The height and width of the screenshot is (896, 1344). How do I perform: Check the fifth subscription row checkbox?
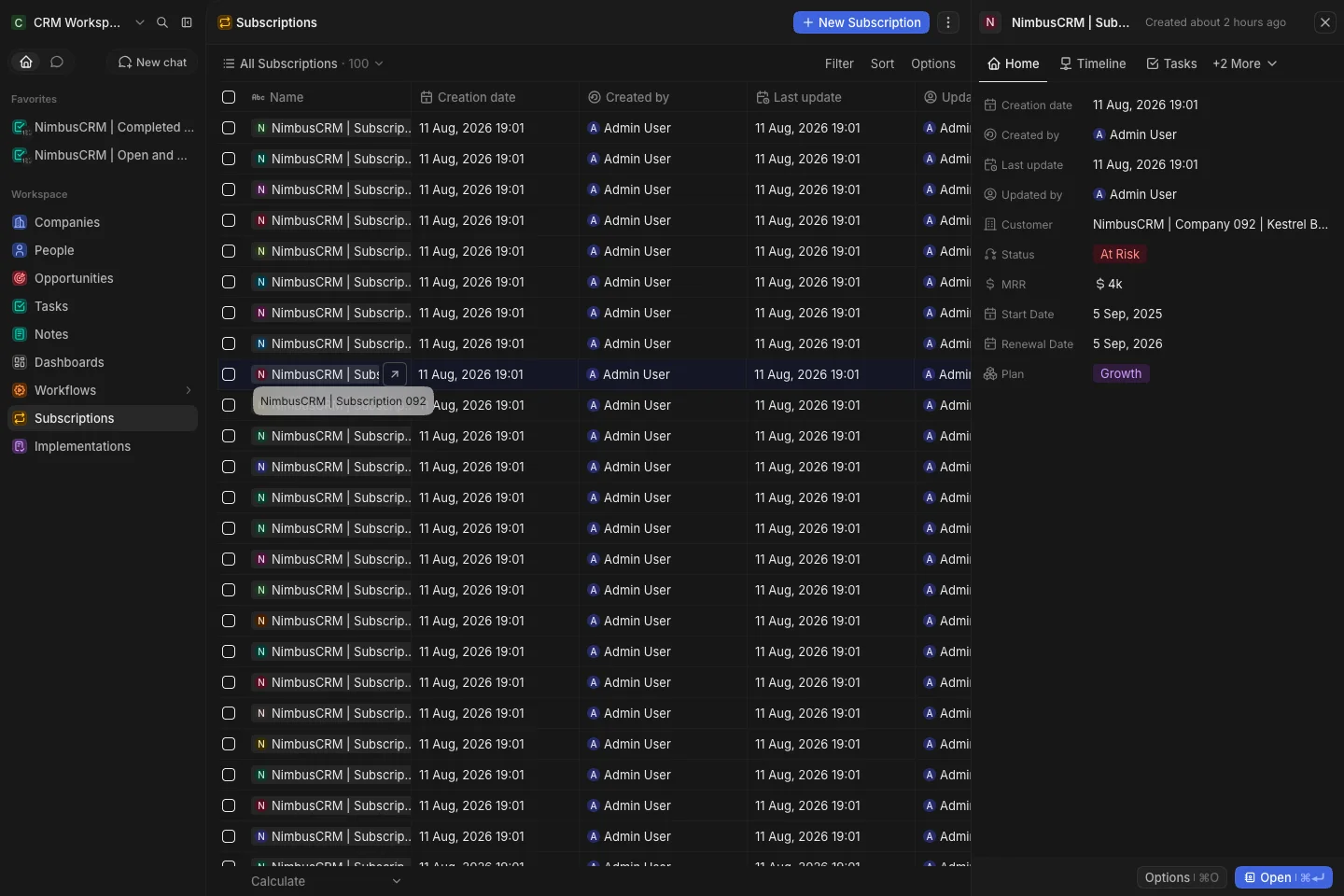(x=229, y=251)
